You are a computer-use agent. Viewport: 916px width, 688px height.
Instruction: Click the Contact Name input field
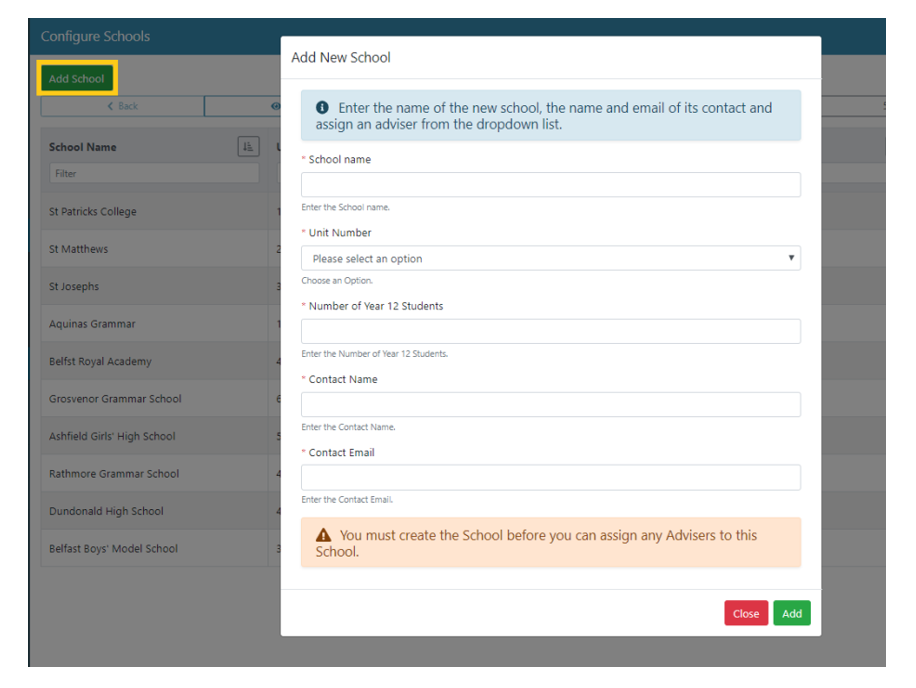tap(550, 404)
